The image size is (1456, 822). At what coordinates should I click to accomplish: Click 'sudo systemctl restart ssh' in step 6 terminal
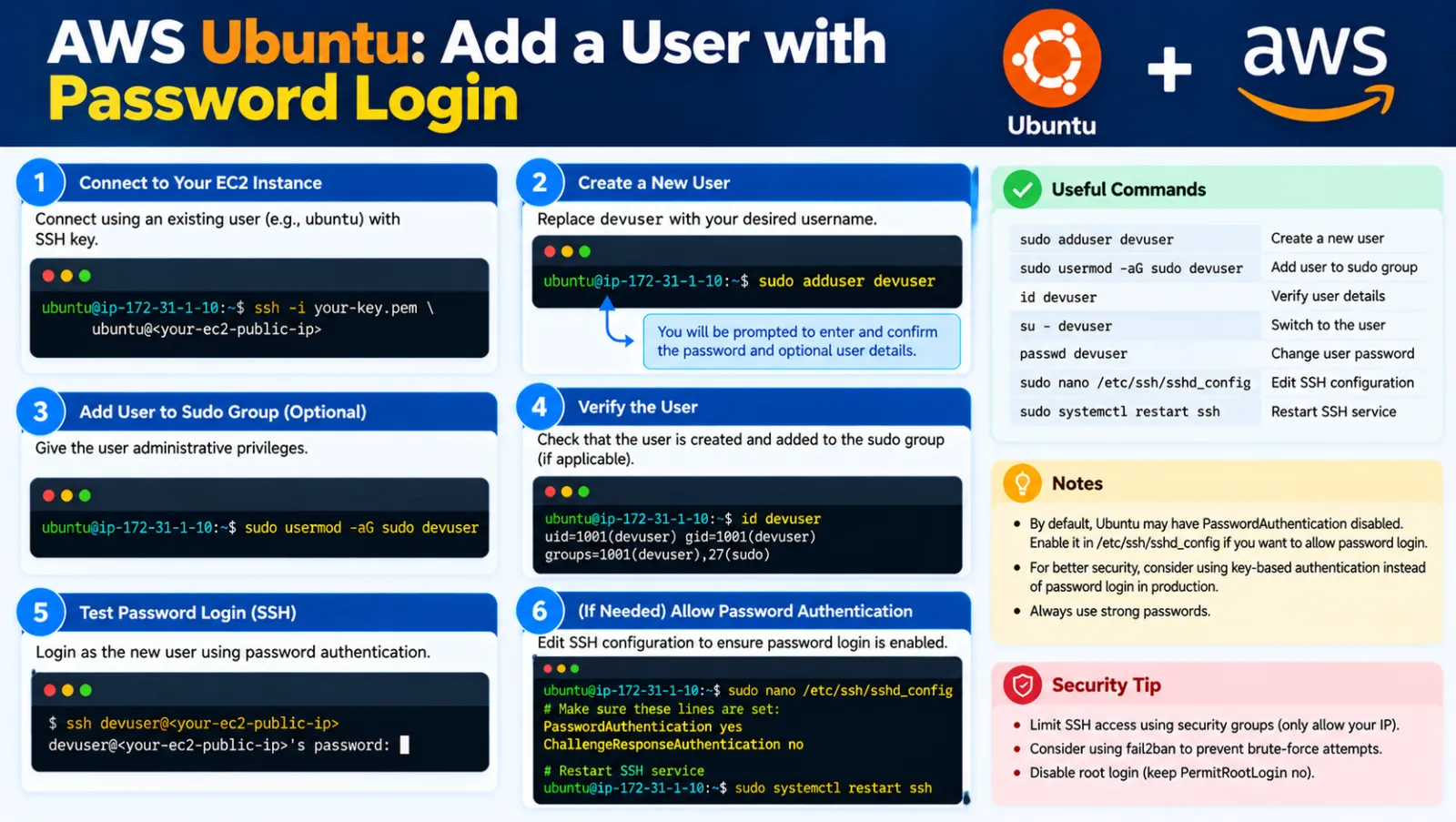[x=833, y=787]
